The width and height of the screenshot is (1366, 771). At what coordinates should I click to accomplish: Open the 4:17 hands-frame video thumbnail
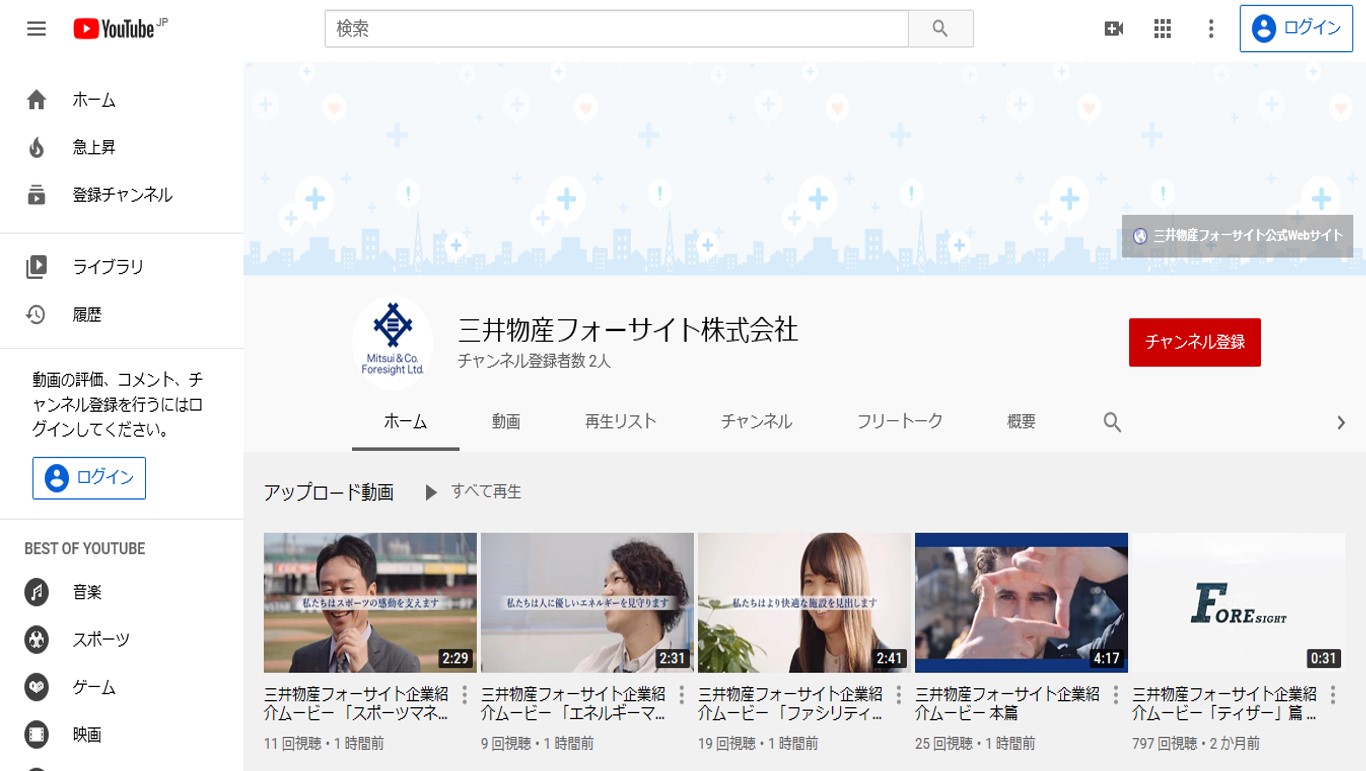tap(1021, 602)
